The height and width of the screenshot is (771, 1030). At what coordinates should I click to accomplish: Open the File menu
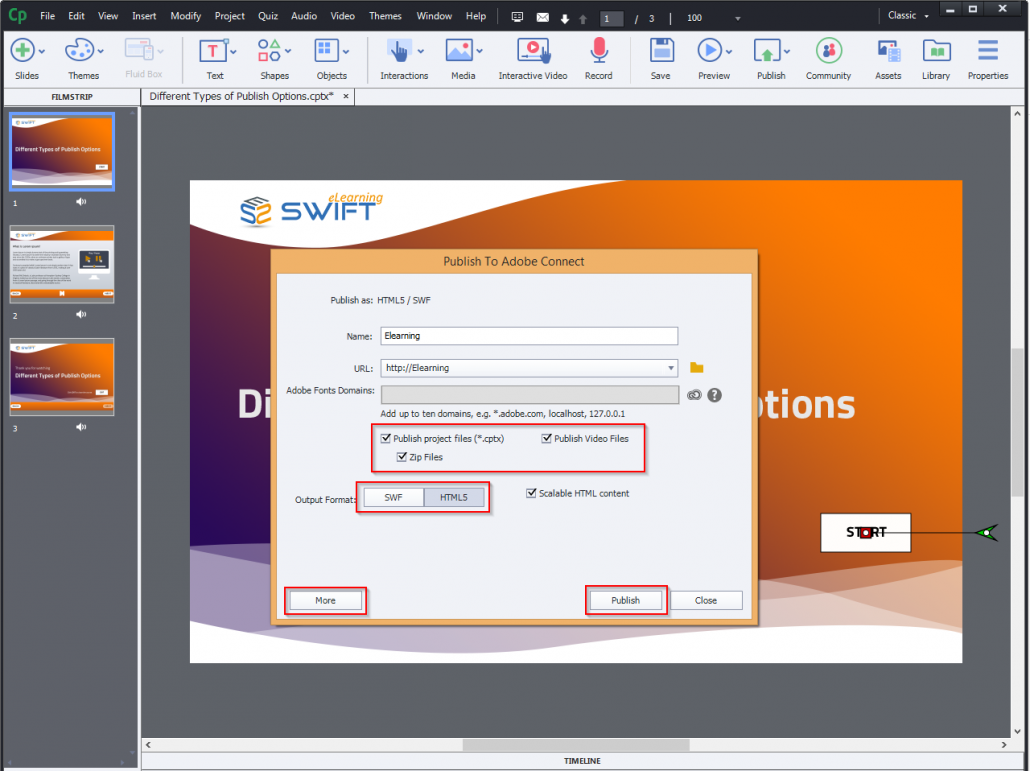pyautogui.click(x=47, y=16)
